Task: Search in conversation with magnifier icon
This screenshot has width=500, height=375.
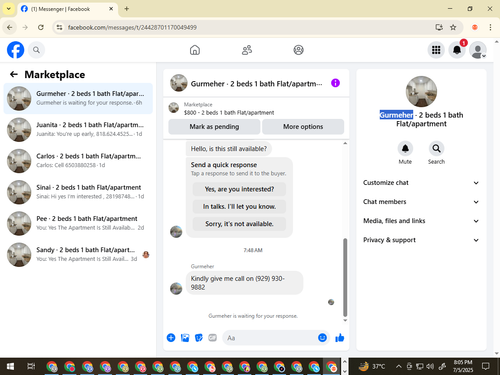Action: point(436,149)
